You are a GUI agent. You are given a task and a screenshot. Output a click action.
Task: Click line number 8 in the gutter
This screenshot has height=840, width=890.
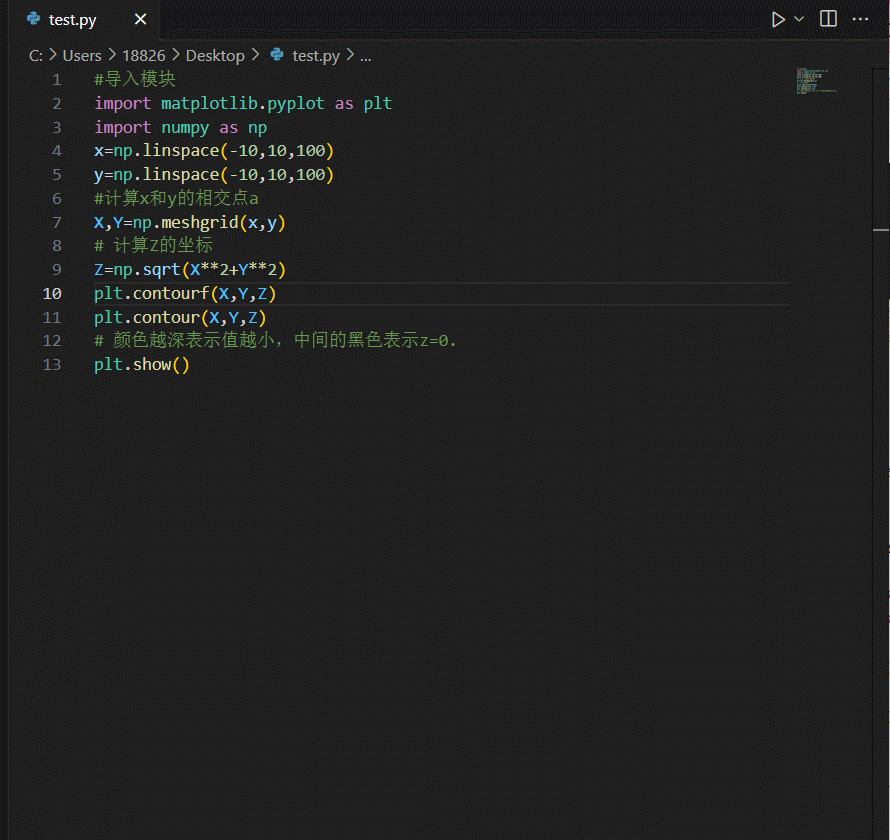(57, 245)
